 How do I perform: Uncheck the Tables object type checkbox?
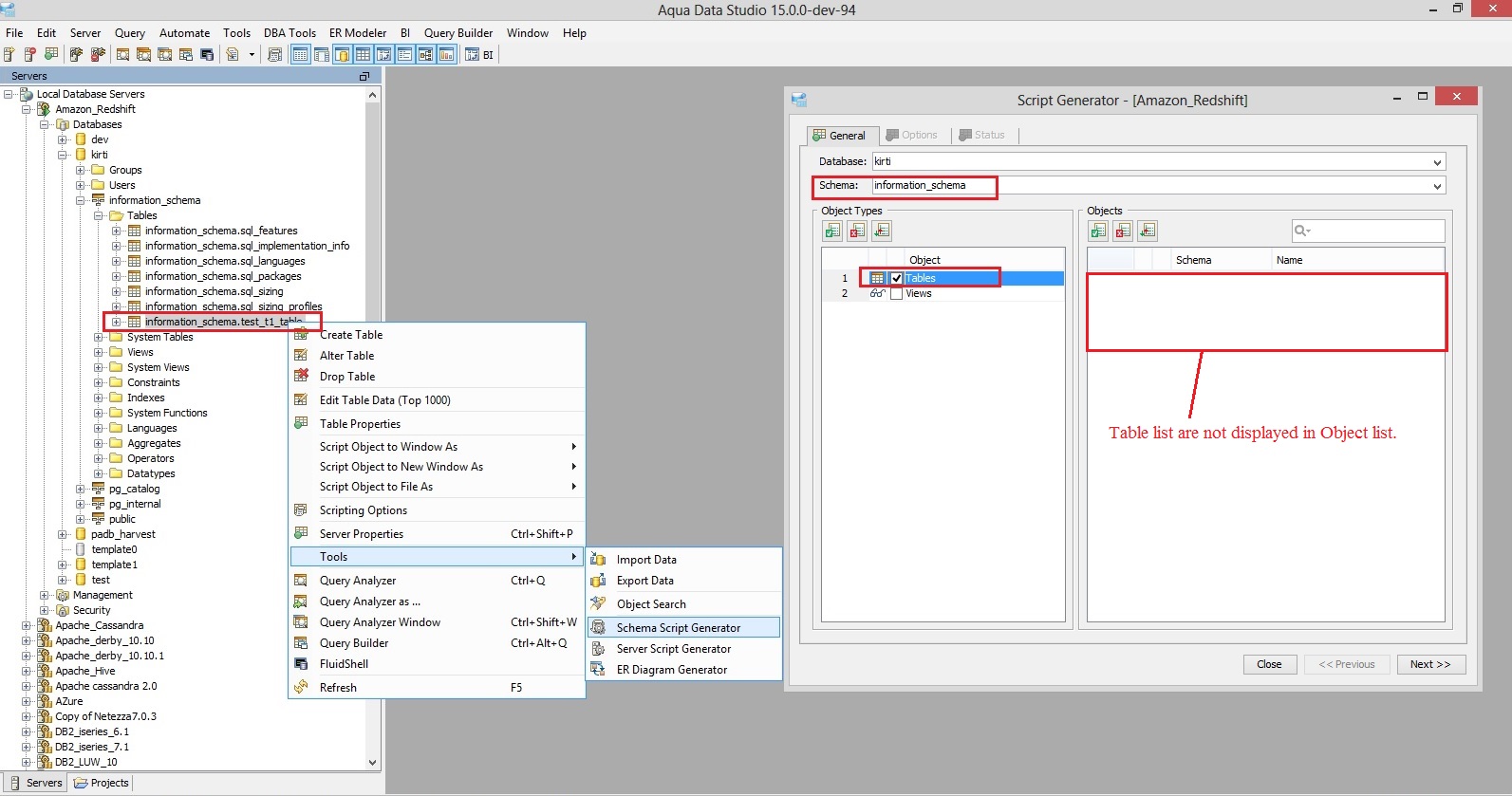pyautogui.click(x=897, y=278)
